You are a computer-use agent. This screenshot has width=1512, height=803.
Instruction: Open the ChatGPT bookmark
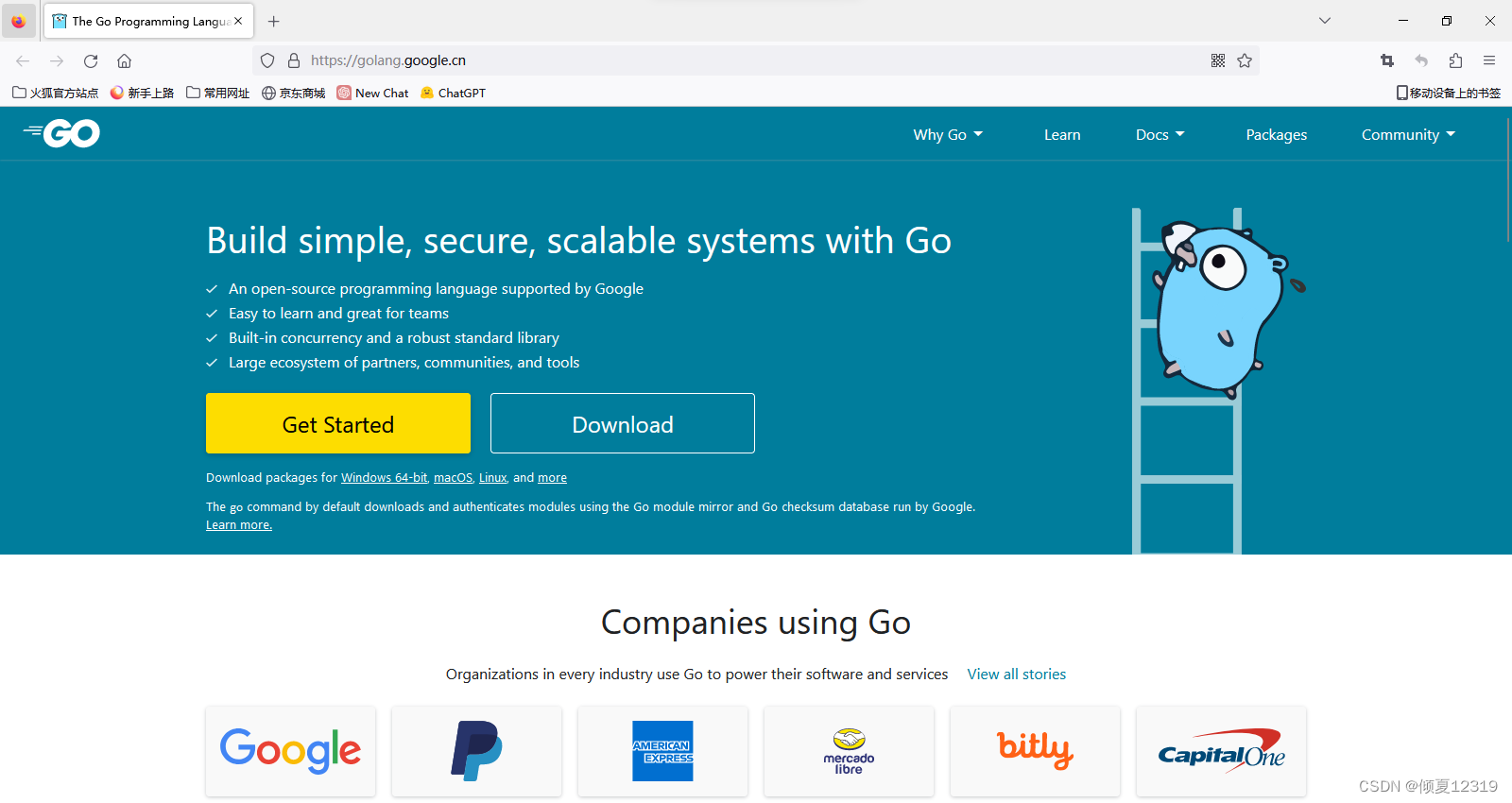pyautogui.click(x=453, y=93)
